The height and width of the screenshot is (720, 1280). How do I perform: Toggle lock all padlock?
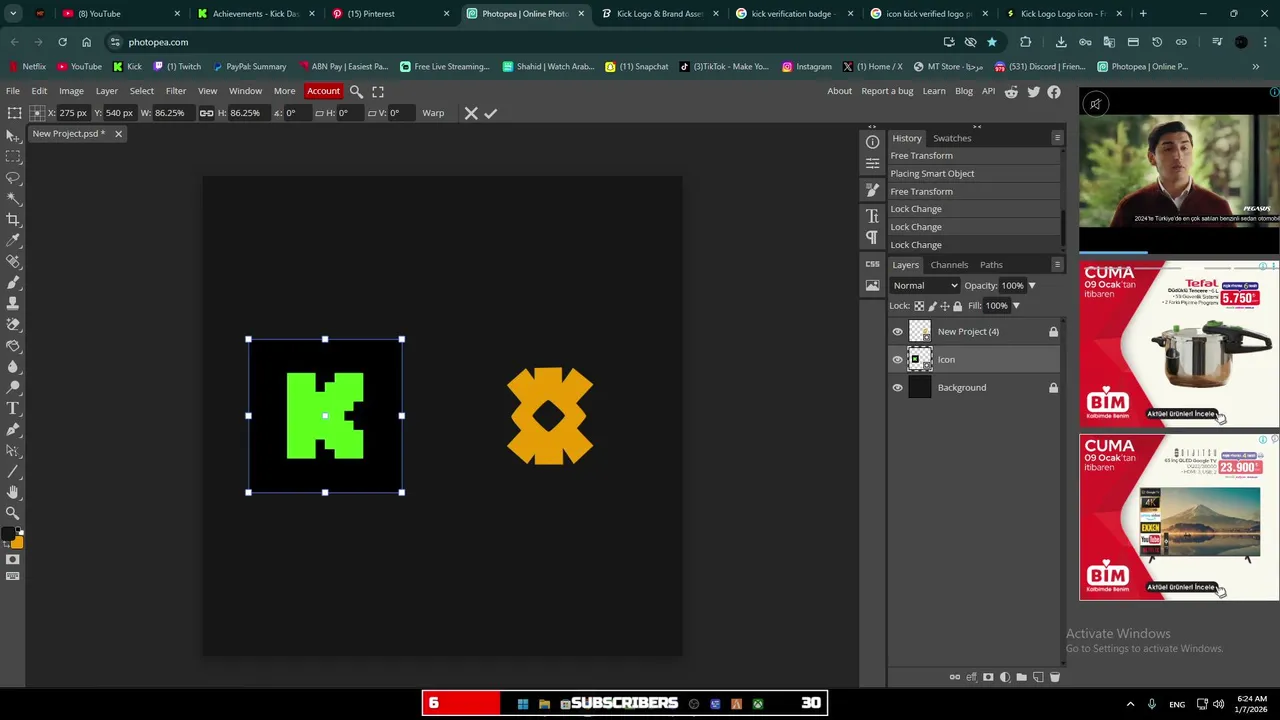click(957, 306)
